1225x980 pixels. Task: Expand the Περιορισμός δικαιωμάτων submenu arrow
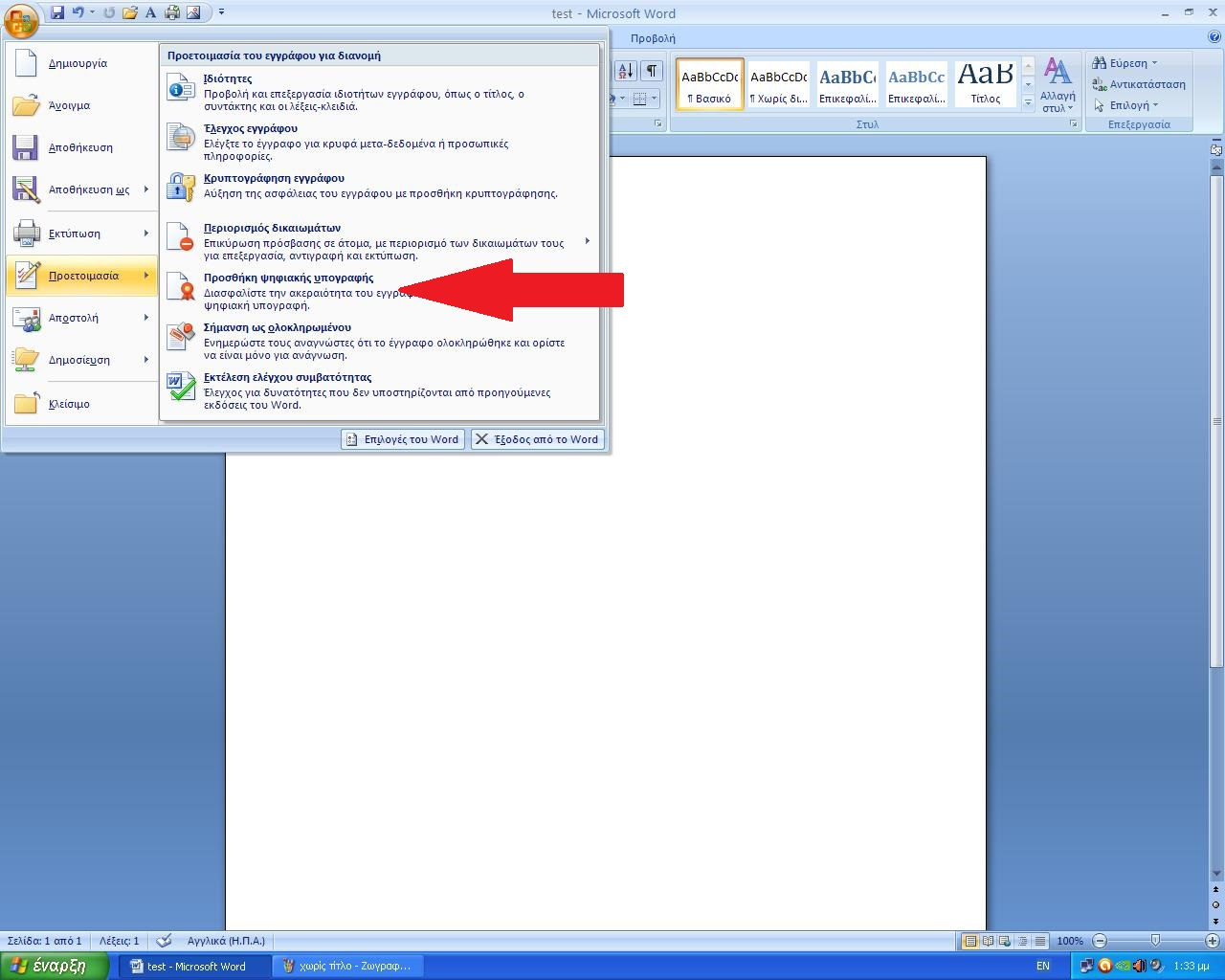[x=588, y=241]
